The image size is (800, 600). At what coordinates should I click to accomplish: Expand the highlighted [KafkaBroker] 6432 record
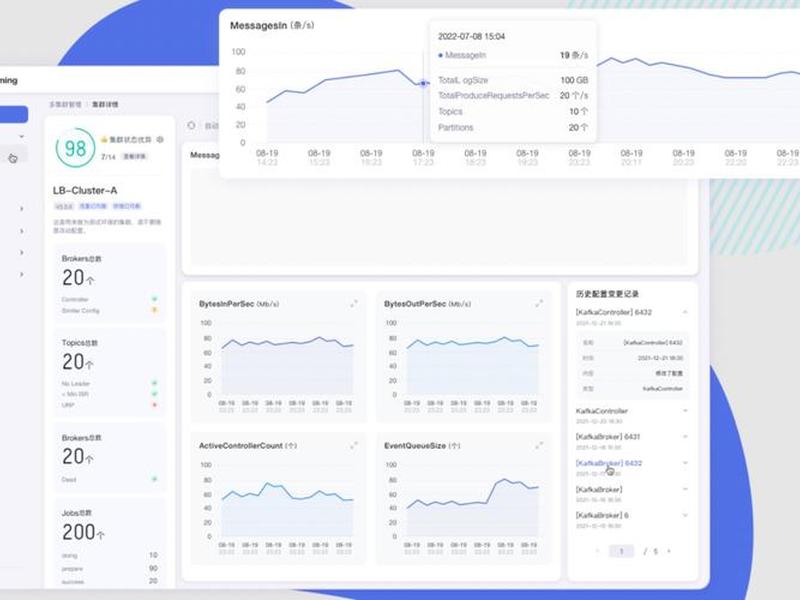tap(685, 463)
